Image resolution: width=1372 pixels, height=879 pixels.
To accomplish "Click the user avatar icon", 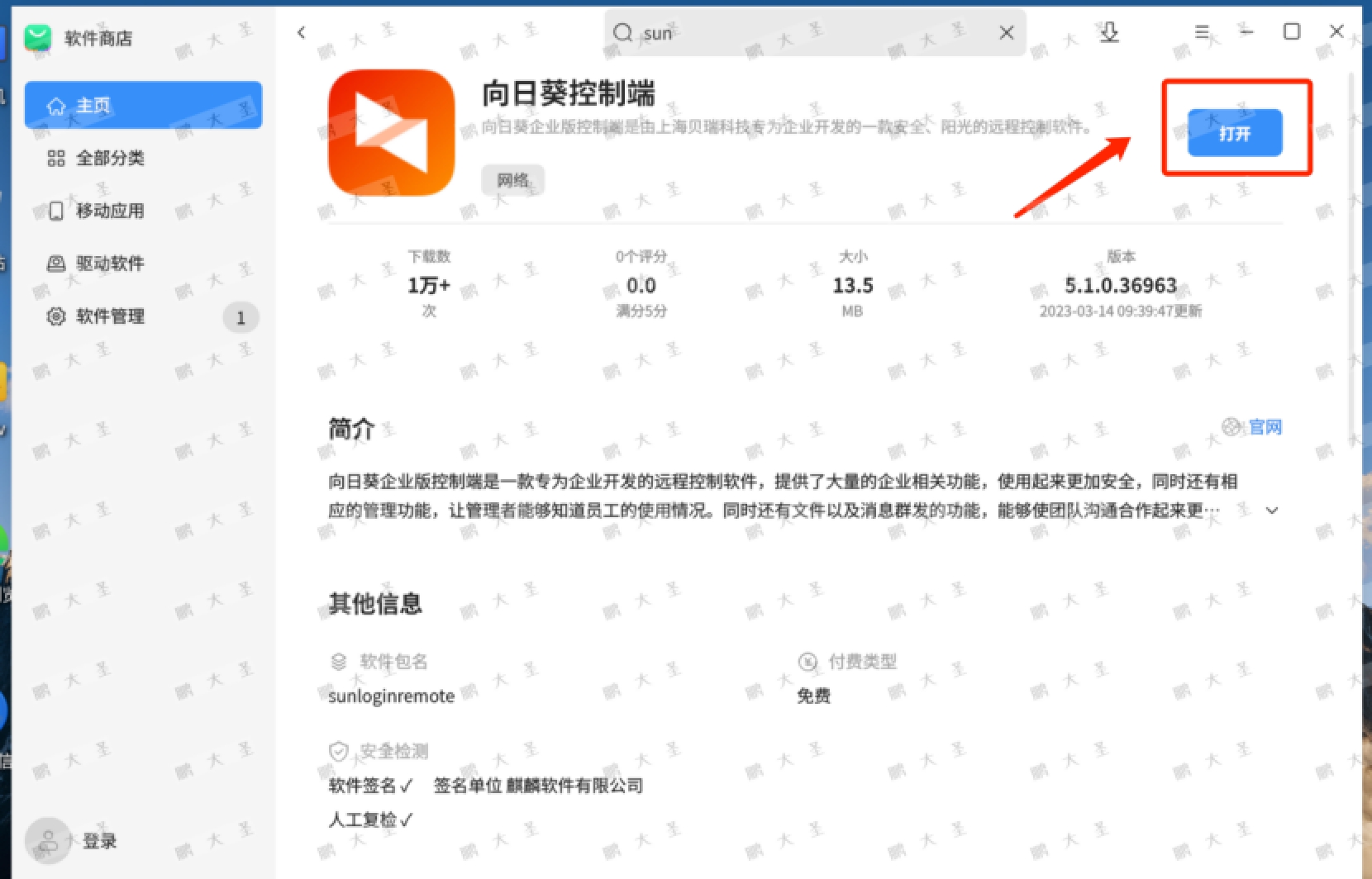I will pos(48,841).
